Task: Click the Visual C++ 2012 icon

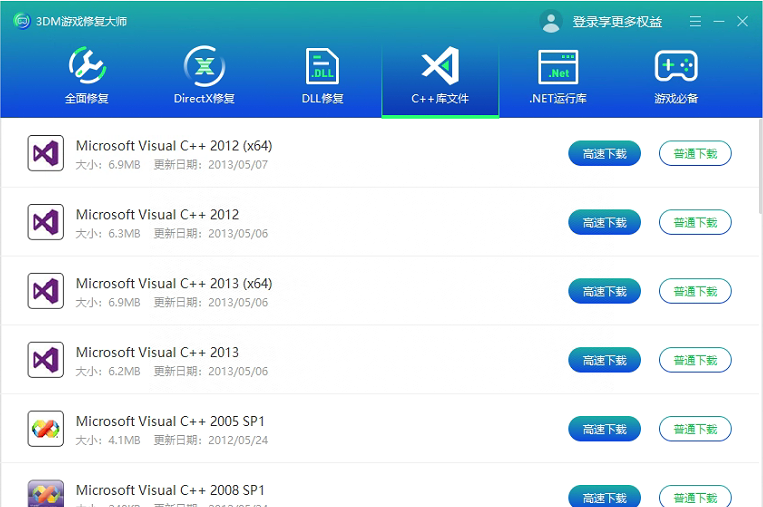Action: pos(46,222)
